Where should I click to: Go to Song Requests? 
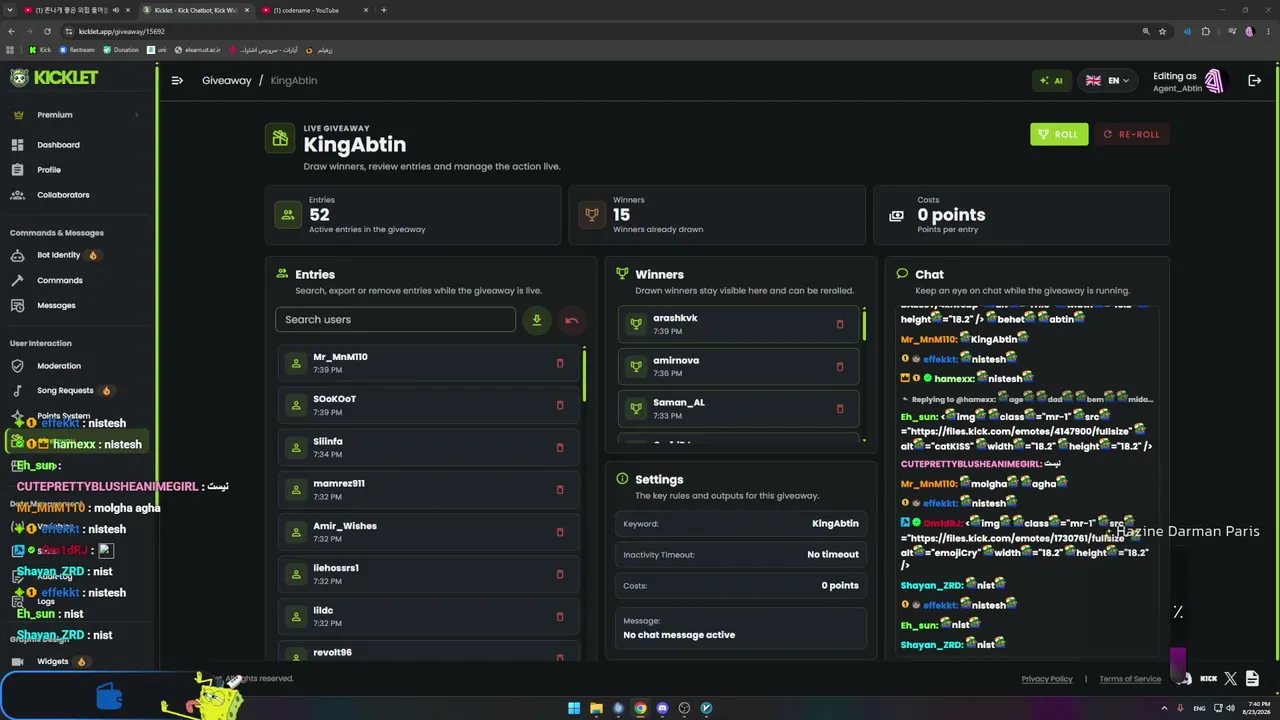coord(76,391)
